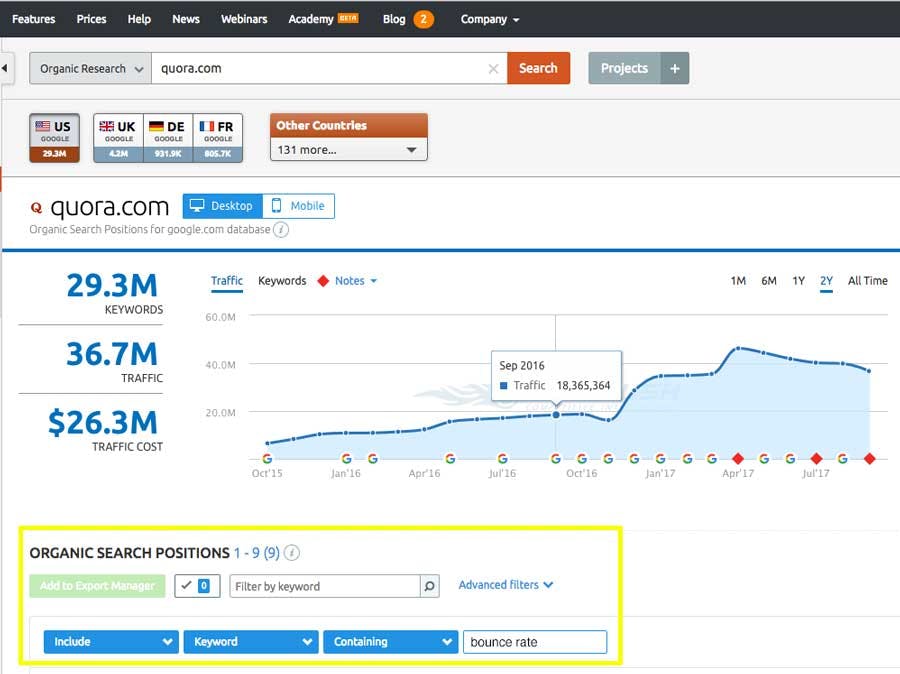The width and height of the screenshot is (900, 674).
Task: Expand Advanced filters
Action: 506,585
